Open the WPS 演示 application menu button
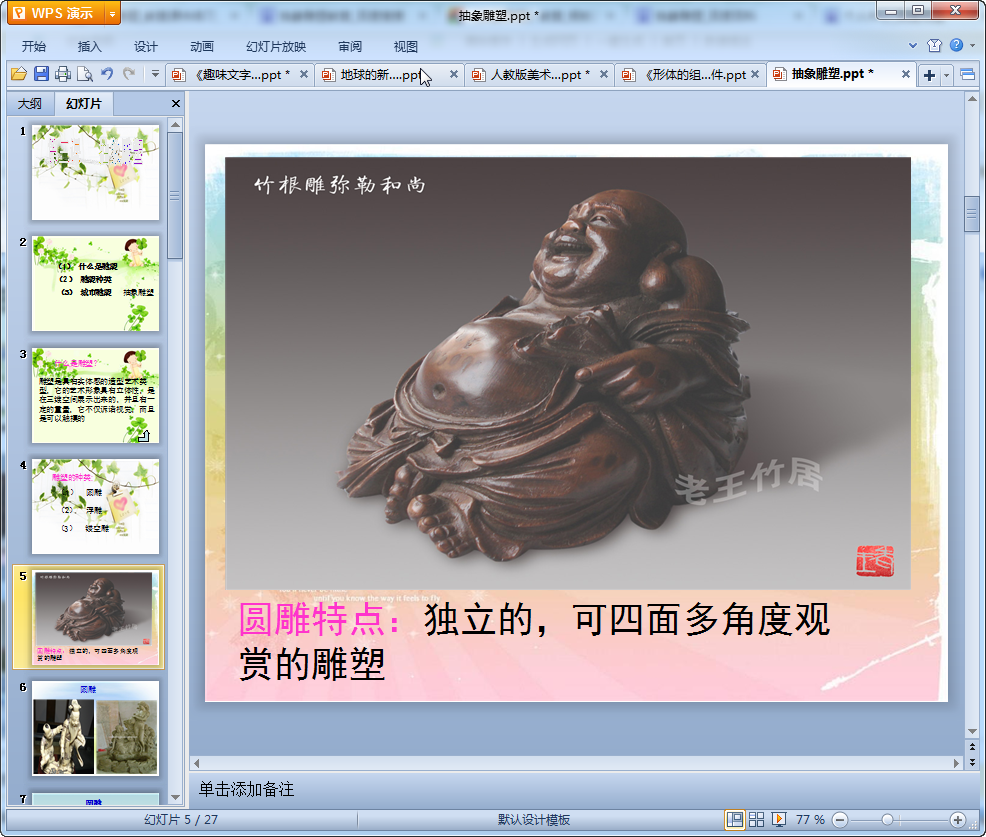Viewport: 986px width, 837px height. 57,13
